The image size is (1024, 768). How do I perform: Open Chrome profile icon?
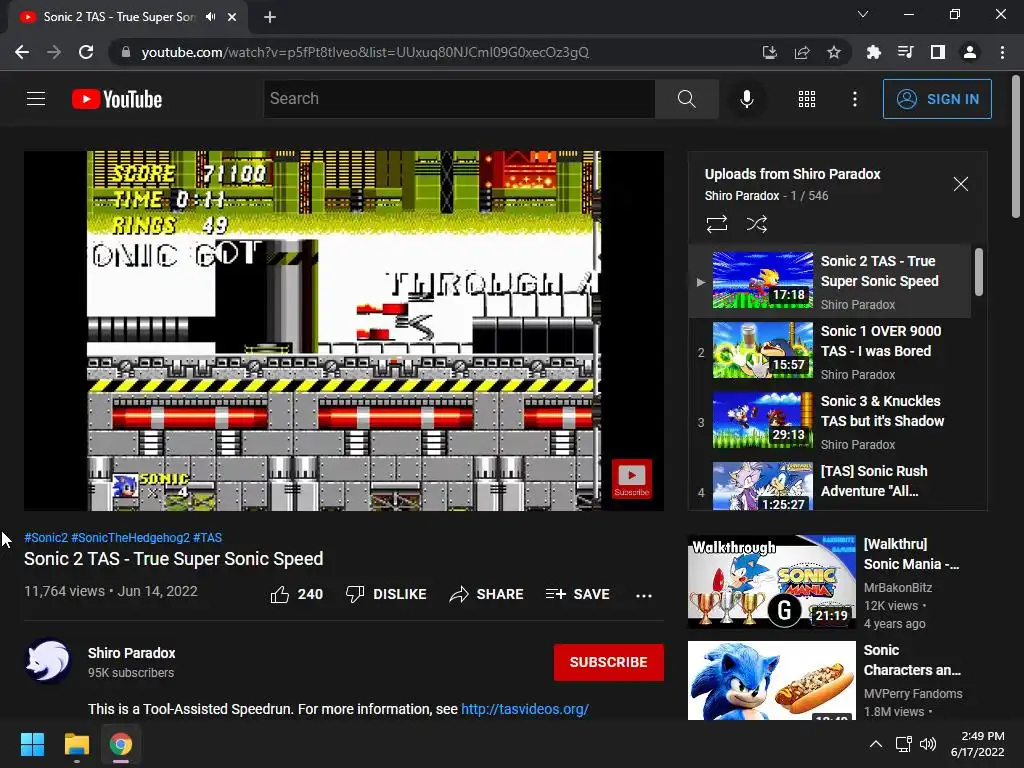(x=970, y=52)
